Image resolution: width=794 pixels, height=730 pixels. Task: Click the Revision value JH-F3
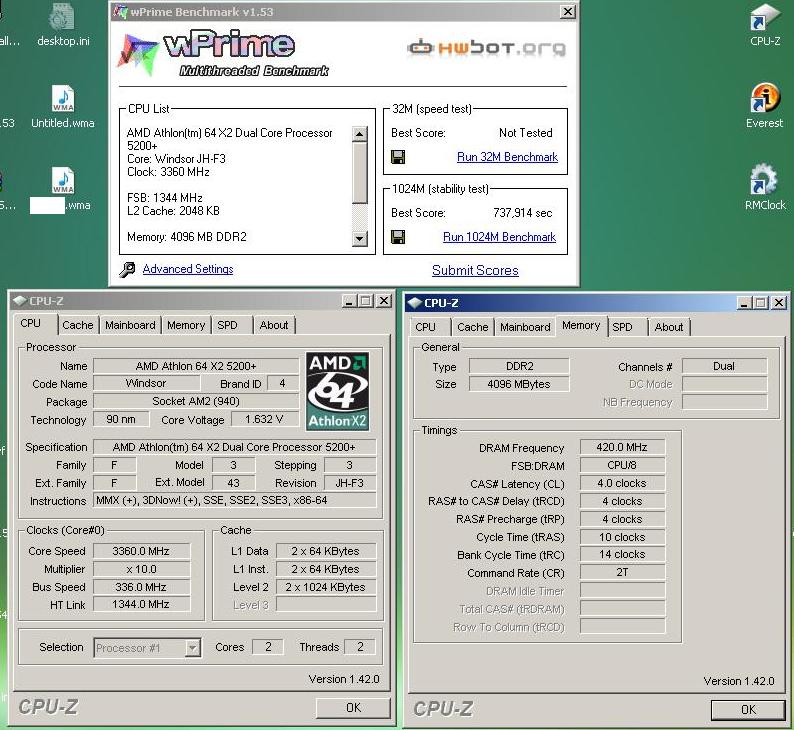(349, 483)
